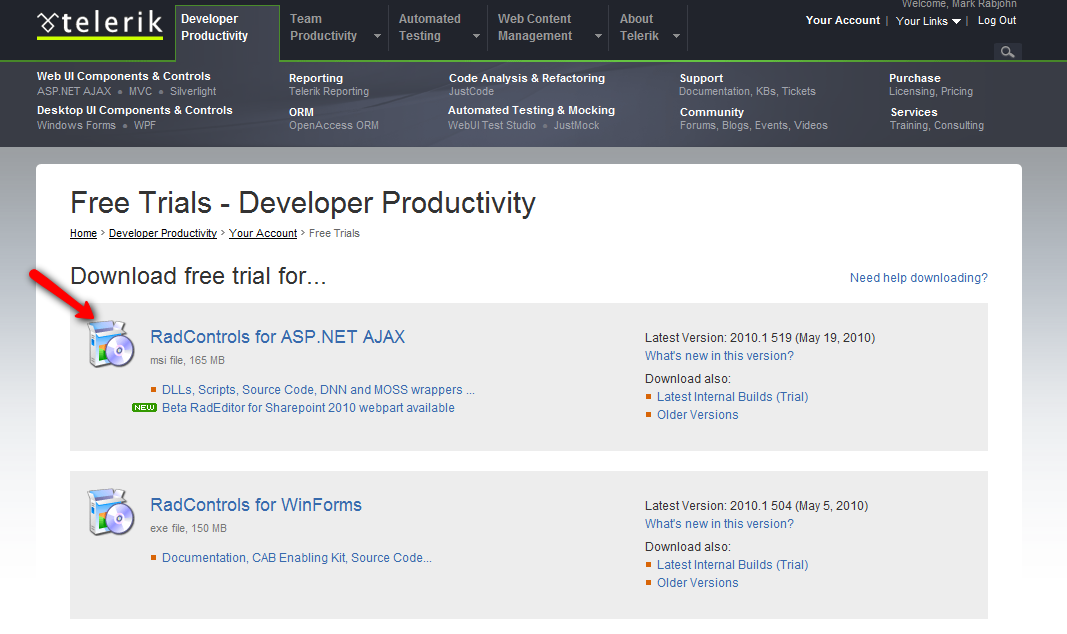Click the Log Out link
1067x634 pixels.
[996, 20]
